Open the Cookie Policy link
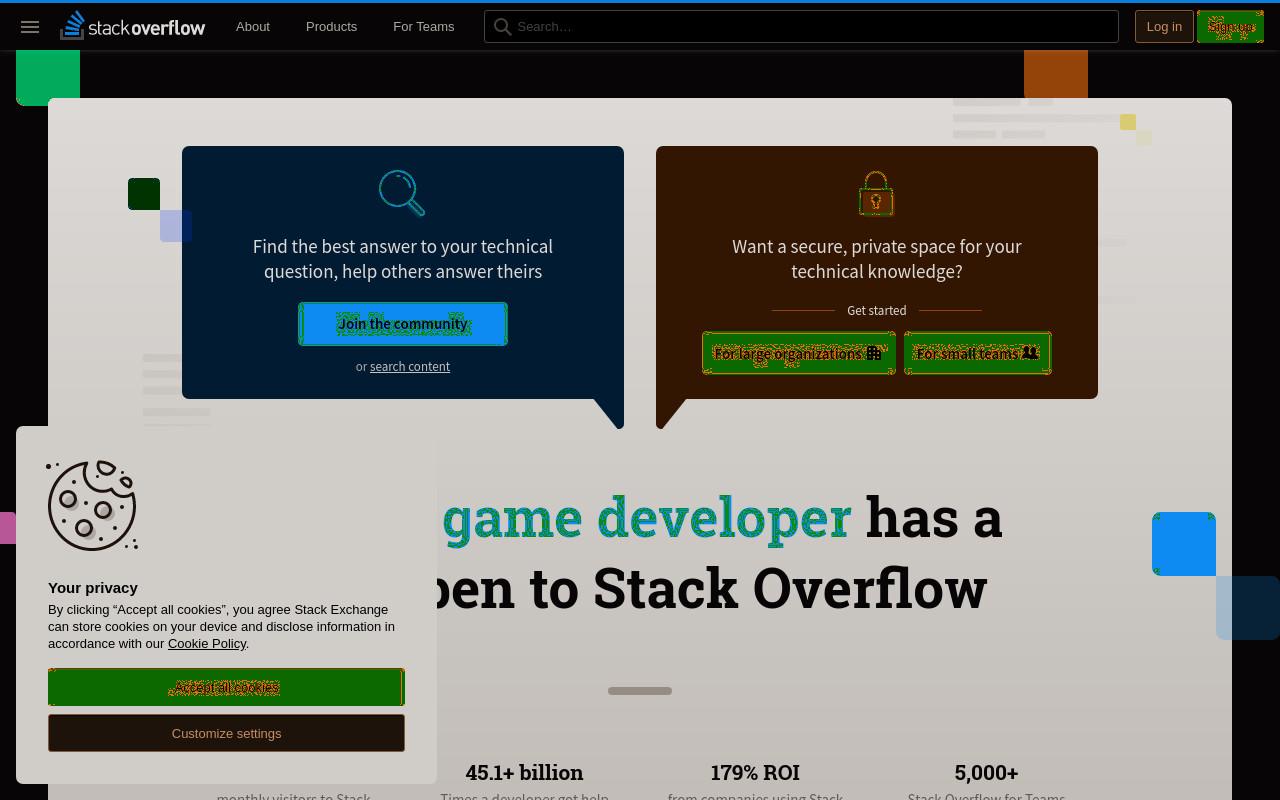1280x800 pixels. [207, 644]
